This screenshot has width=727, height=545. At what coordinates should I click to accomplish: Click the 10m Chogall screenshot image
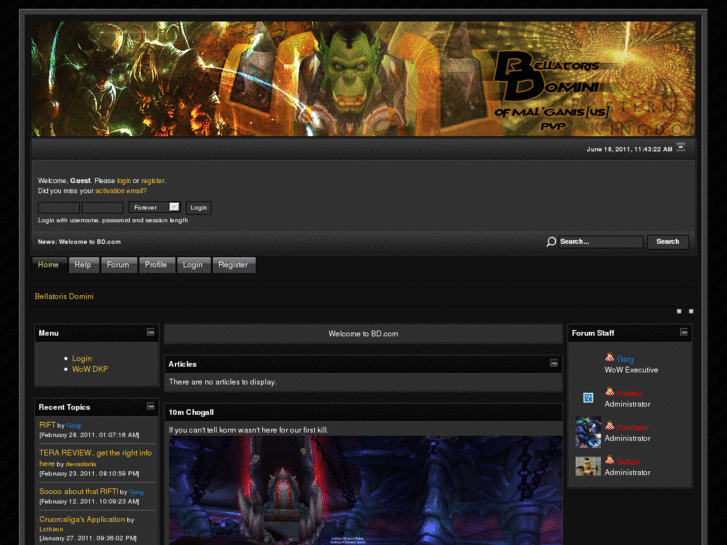tap(365, 490)
